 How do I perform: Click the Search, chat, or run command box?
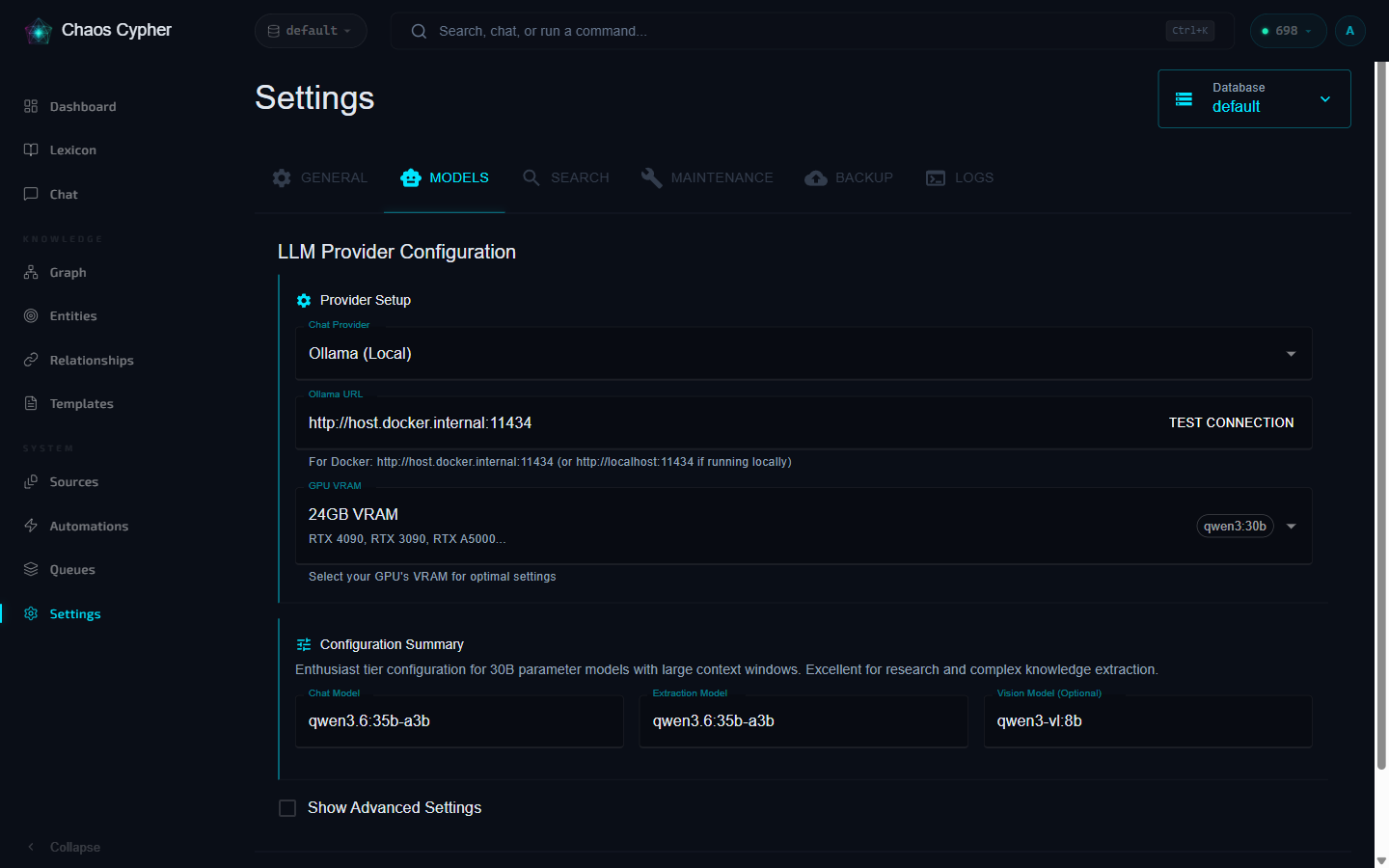point(812,31)
